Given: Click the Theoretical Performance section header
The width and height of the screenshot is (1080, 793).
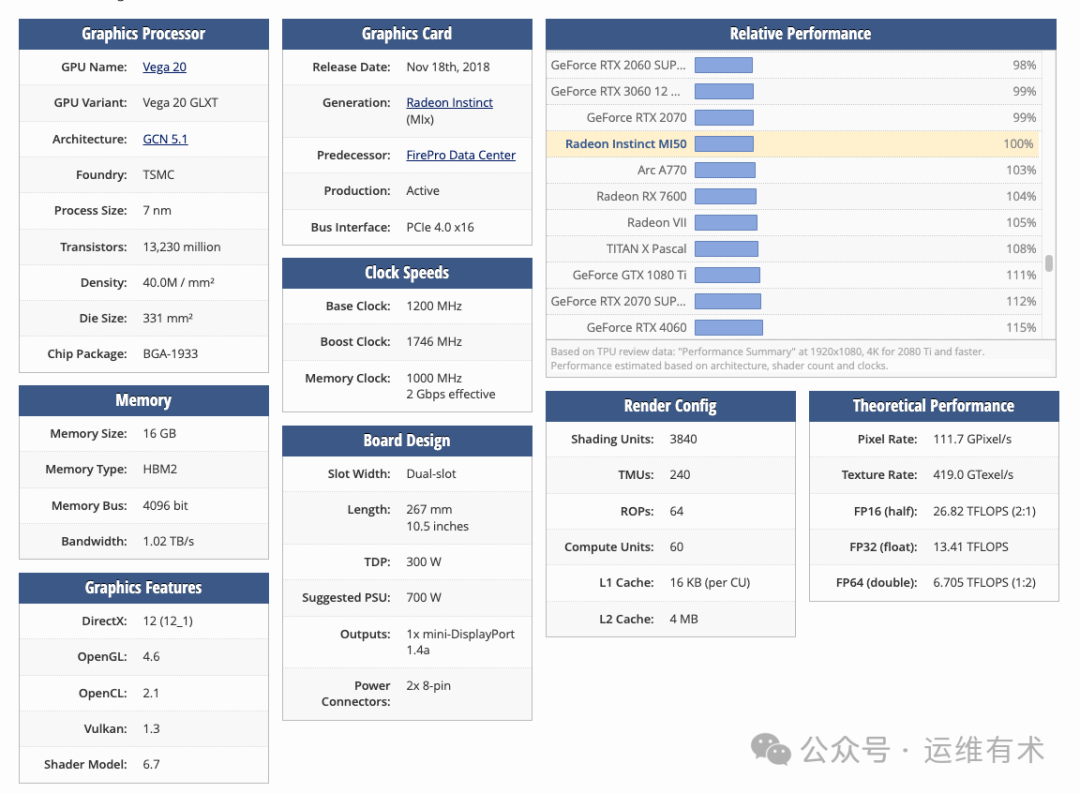Looking at the screenshot, I should click(x=933, y=406).
